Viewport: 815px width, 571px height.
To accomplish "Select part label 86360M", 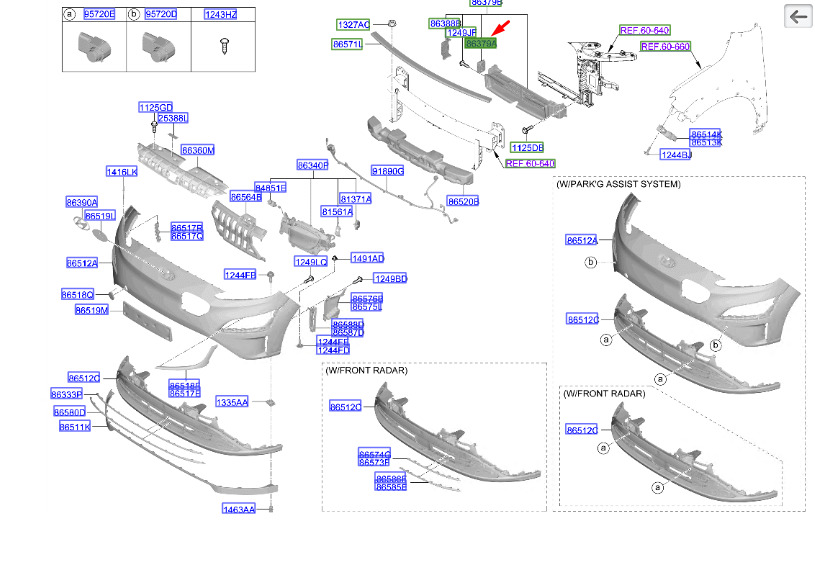I will pyautogui.click(x=198, y=150).
